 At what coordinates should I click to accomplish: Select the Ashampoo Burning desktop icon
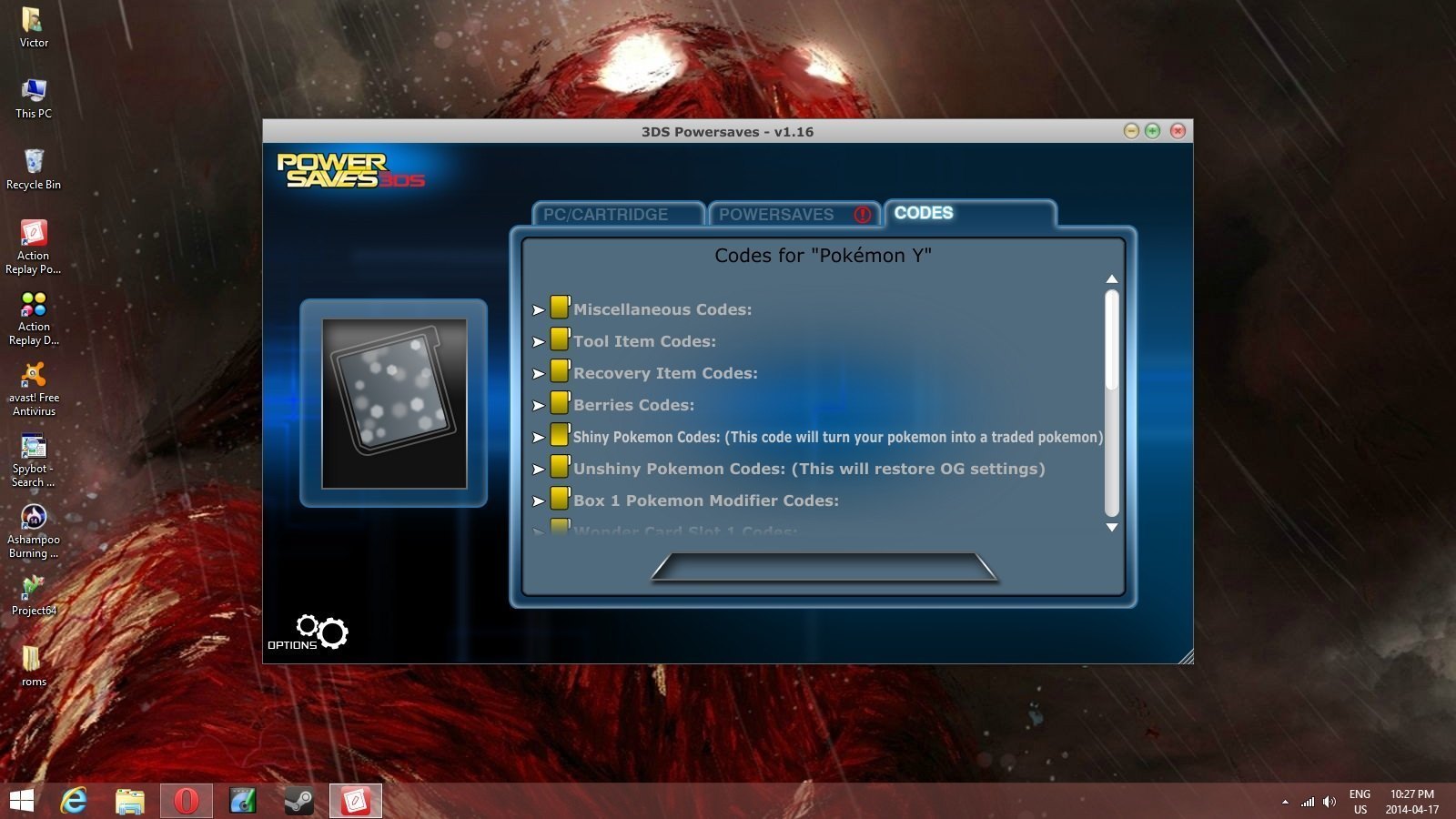tap(34, 531)
